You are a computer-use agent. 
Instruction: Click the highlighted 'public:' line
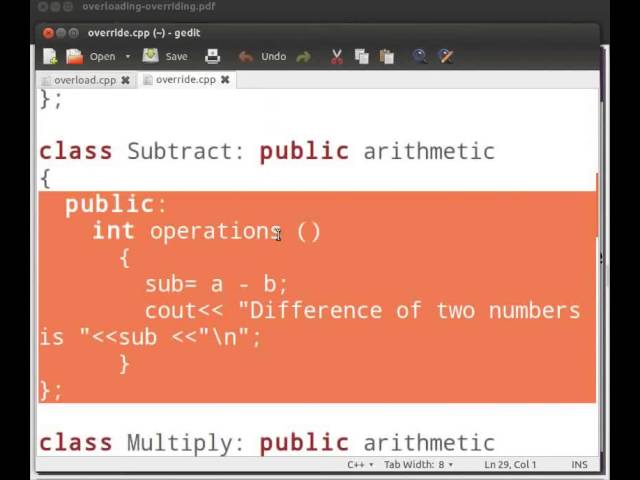(x=116, y=204)
